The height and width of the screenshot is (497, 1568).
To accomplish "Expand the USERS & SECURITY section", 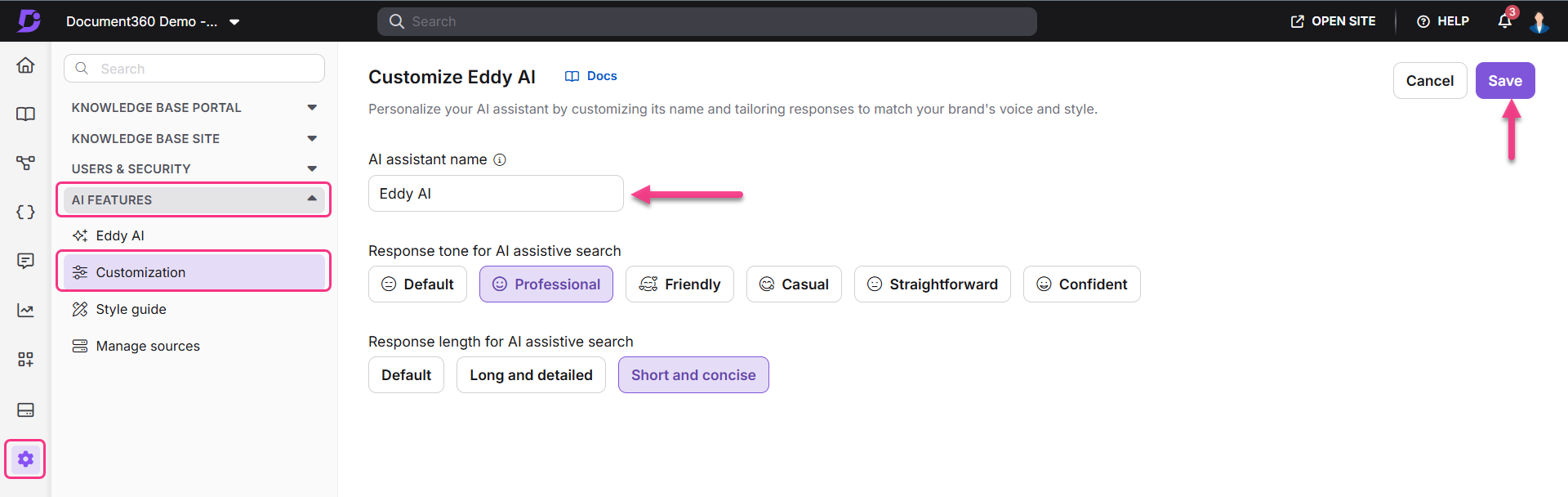I will click(x=194, y=169).
